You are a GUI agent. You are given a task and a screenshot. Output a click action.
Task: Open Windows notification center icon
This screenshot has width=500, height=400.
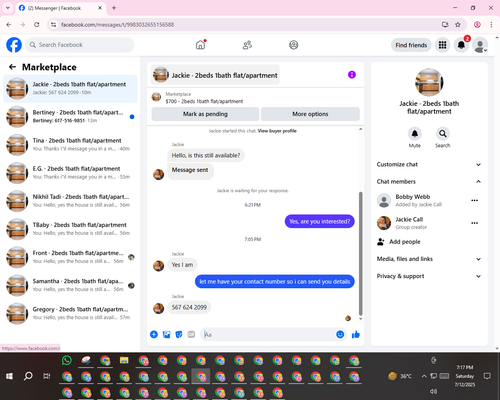(x=487, y=376)
